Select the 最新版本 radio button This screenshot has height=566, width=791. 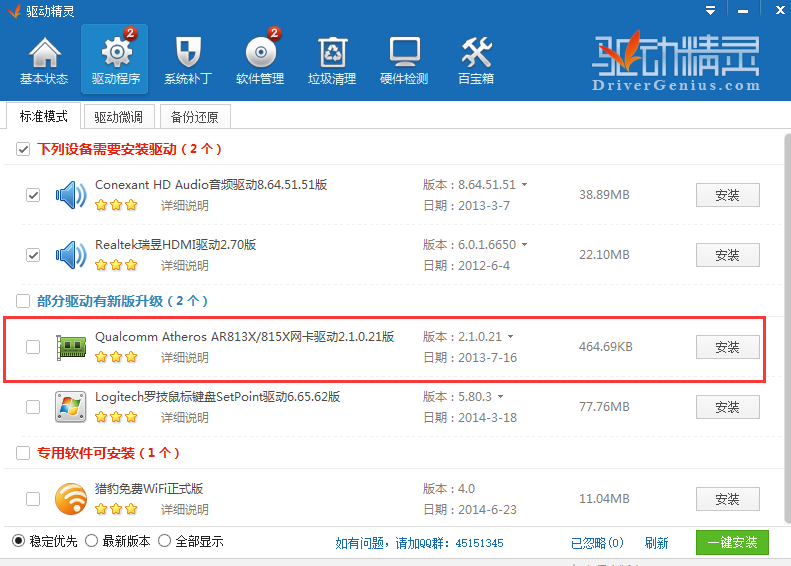click(x=92, y=541)
